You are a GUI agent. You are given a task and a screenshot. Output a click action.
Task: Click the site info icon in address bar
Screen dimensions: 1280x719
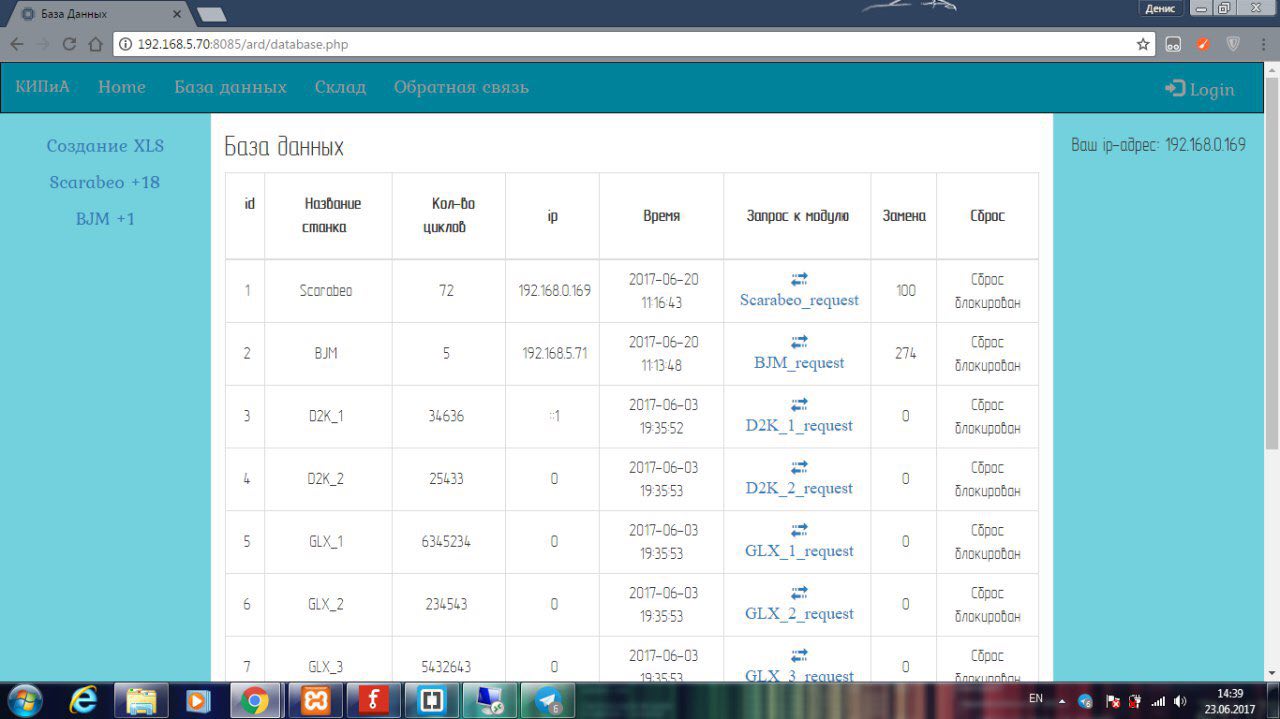(125, 44)
